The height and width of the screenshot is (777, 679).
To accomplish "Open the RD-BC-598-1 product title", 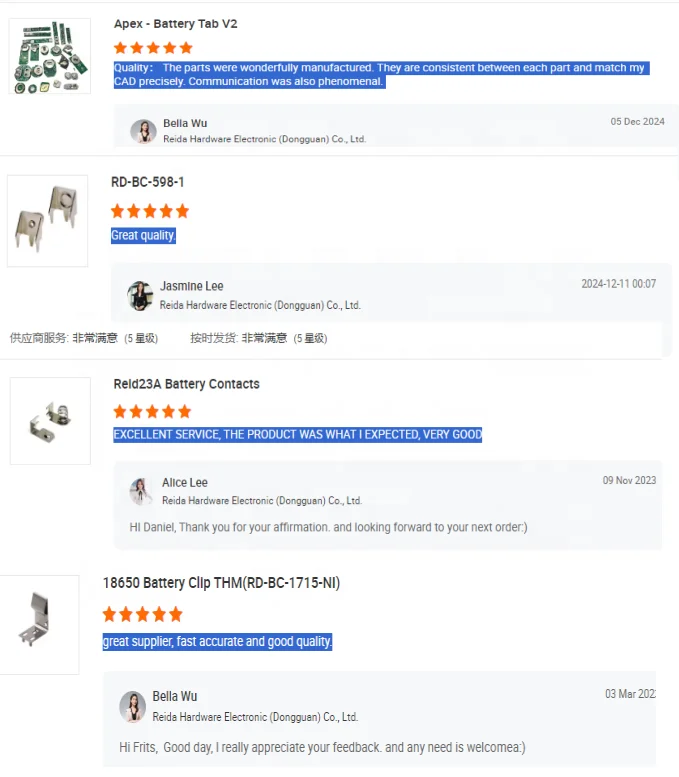I will (148, 182).
